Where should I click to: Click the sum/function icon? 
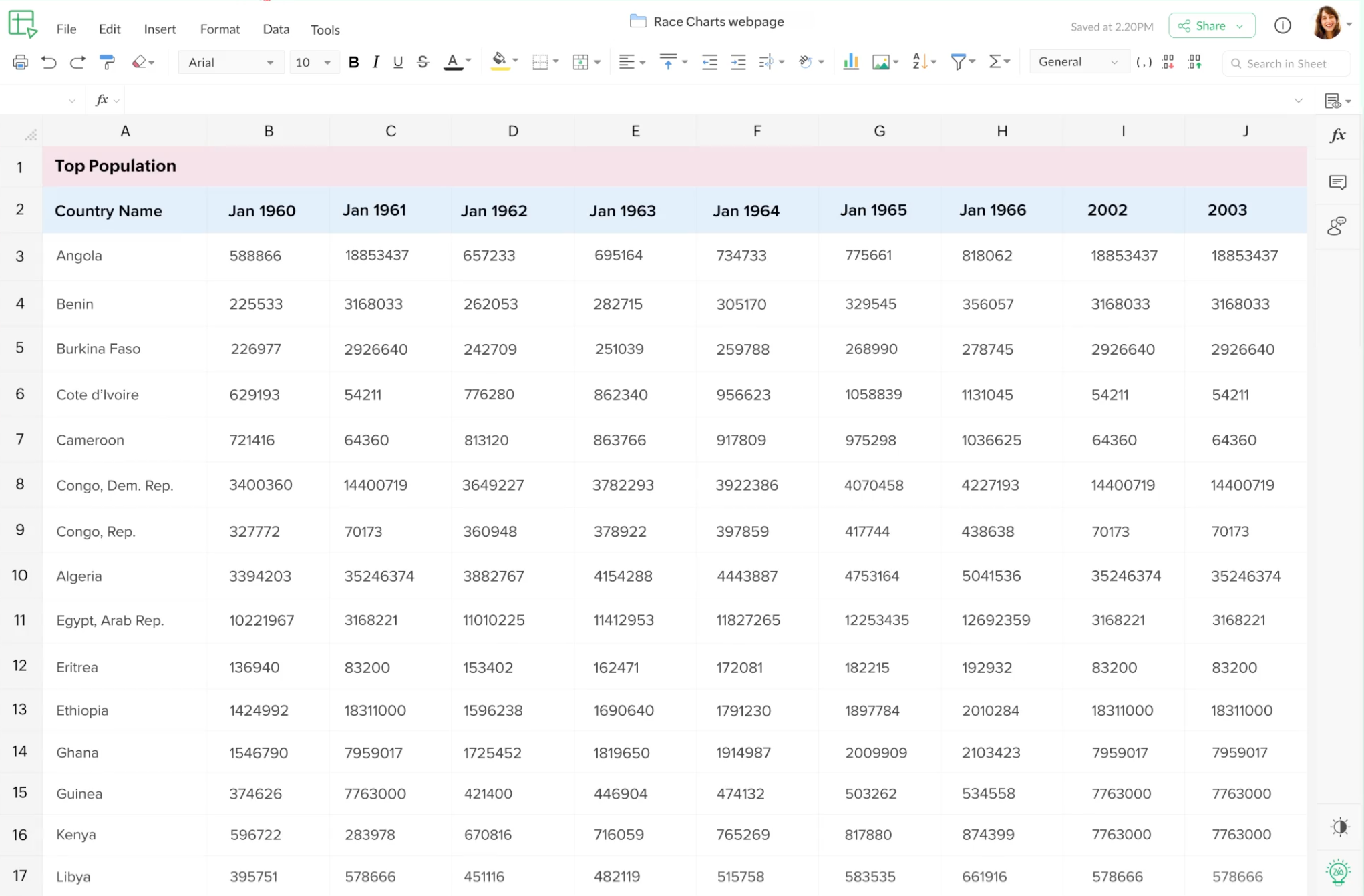997,63
